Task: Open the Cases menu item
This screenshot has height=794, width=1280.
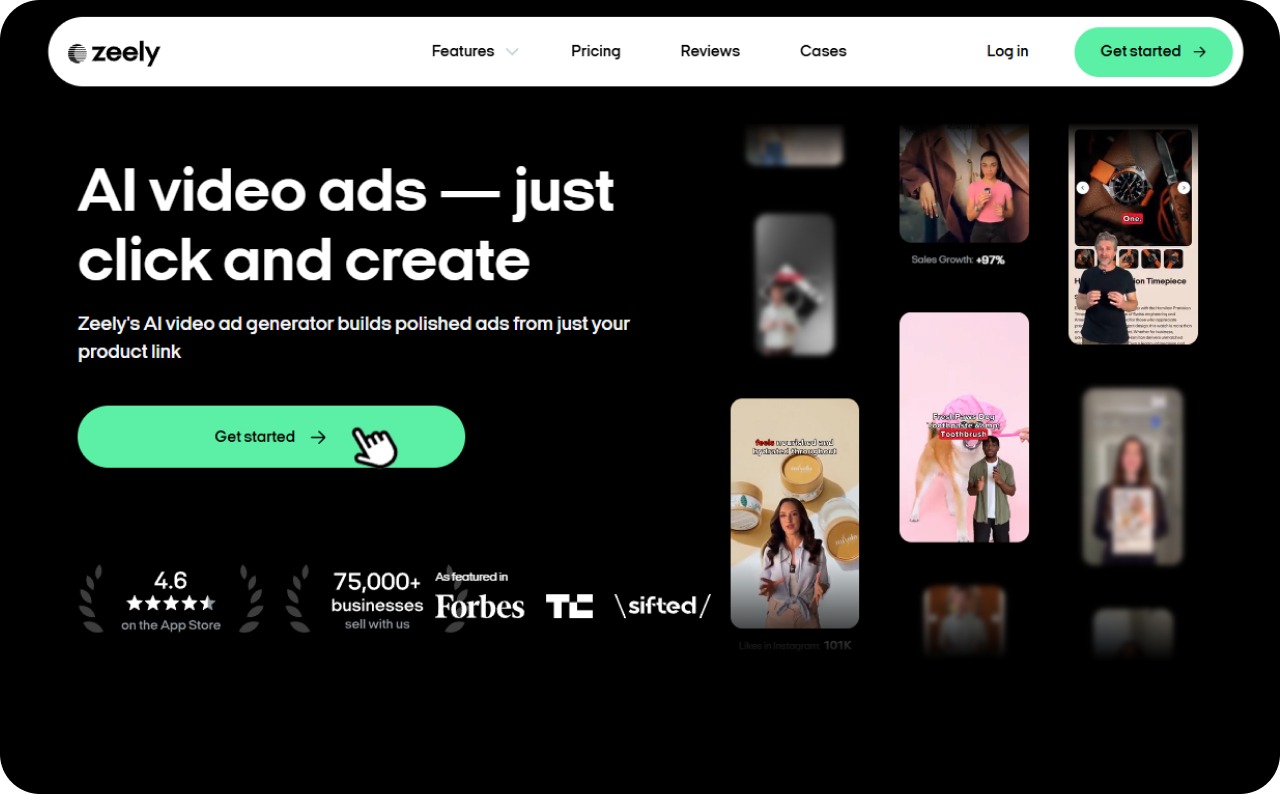Action: click(823, 51)
